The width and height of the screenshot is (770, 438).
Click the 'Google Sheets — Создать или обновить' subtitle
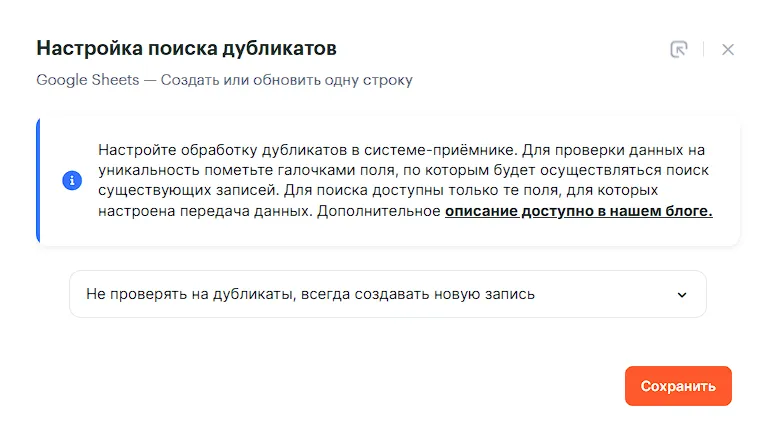pyautogui.click(x=224, y=80)
